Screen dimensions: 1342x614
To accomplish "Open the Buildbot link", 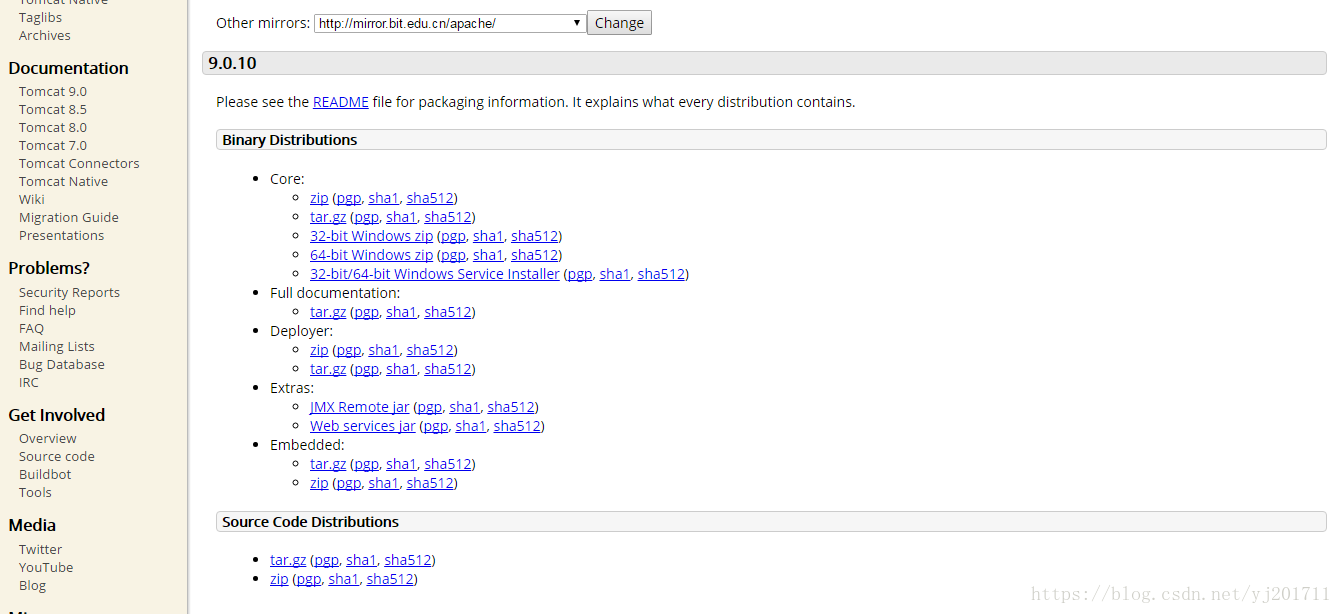I will 45,474.
